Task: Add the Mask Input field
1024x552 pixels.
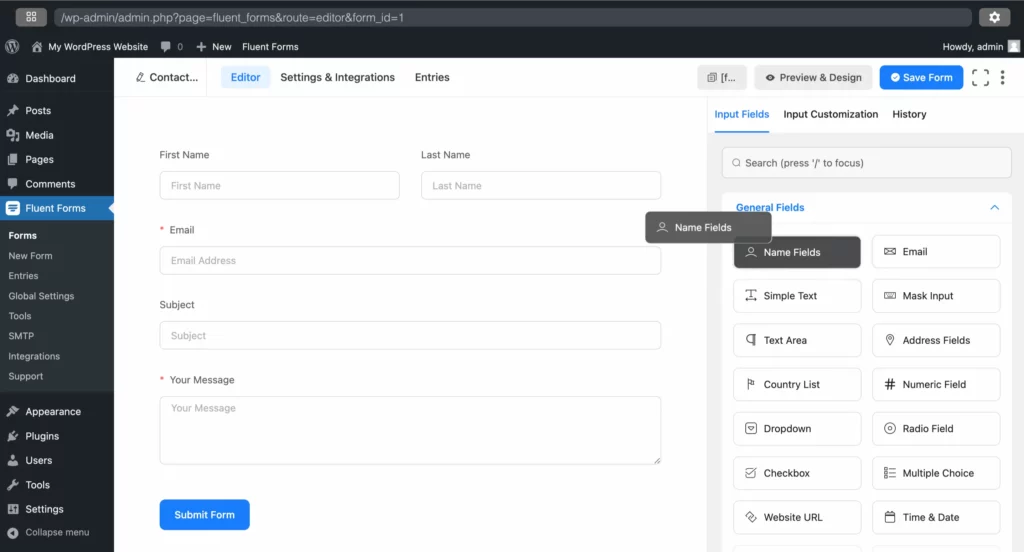Action: [x=936, y=296]
